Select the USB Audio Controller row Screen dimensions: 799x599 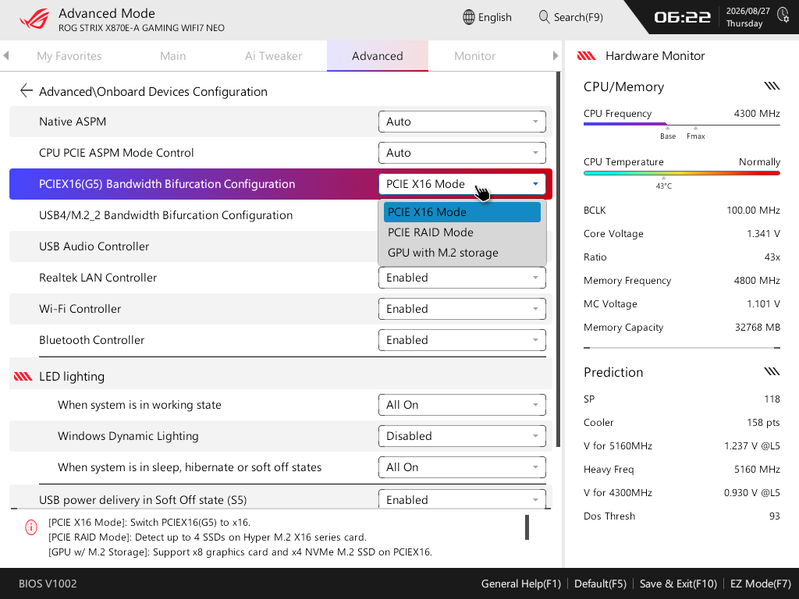(x=194, y=247)
